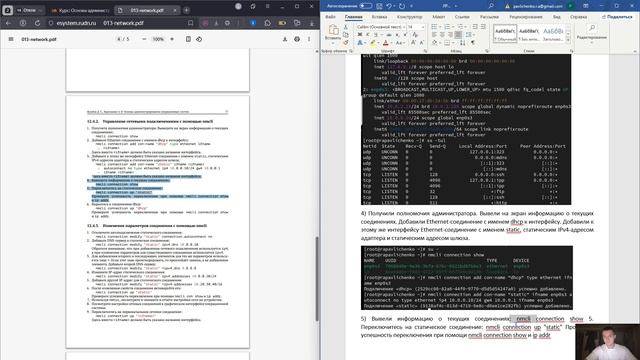Switch to the Вид ribbon tab

pos(557,17)
